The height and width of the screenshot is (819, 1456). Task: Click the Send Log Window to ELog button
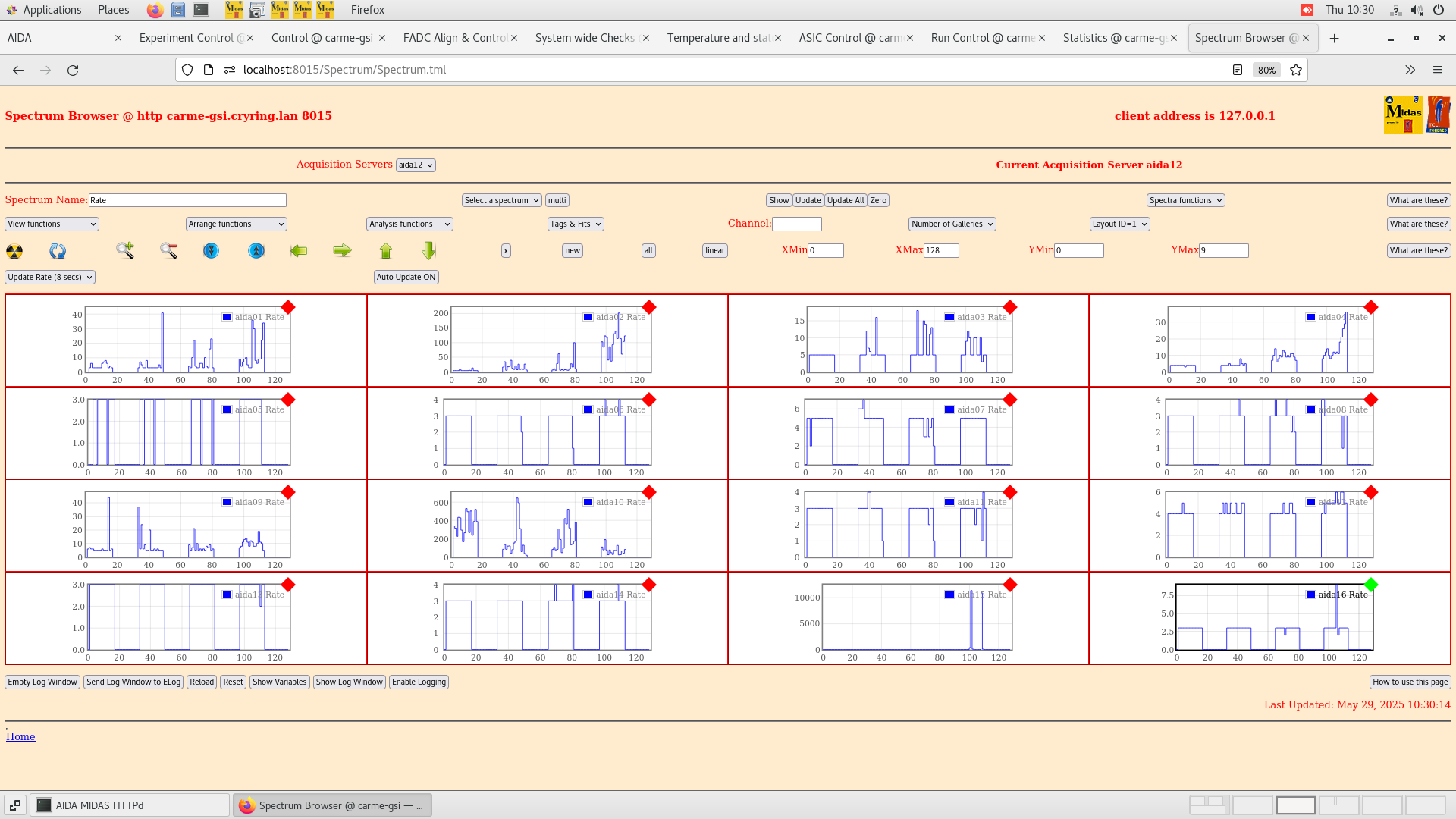click(133, 682)
